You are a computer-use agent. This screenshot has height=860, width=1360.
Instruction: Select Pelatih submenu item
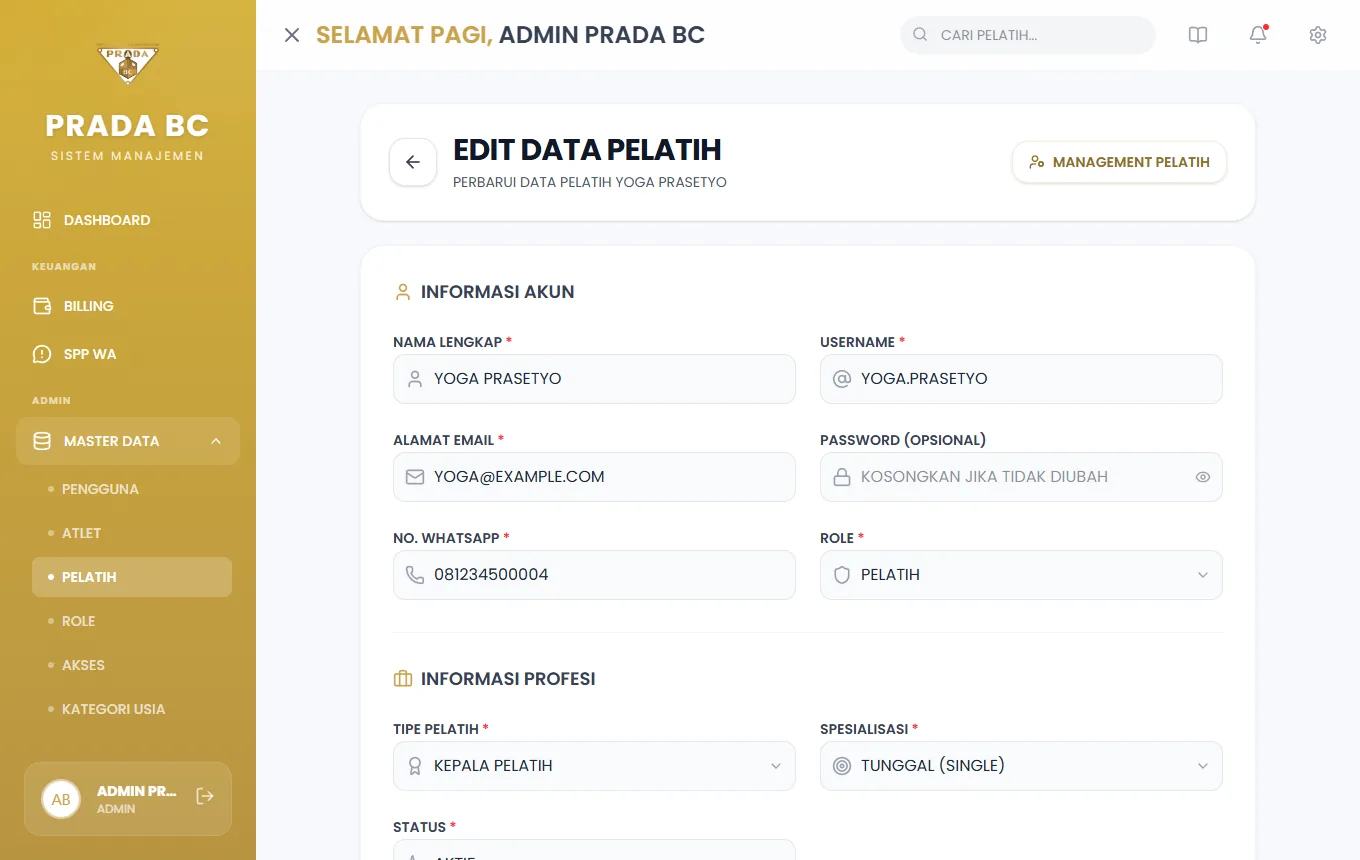tap(132, 577)
